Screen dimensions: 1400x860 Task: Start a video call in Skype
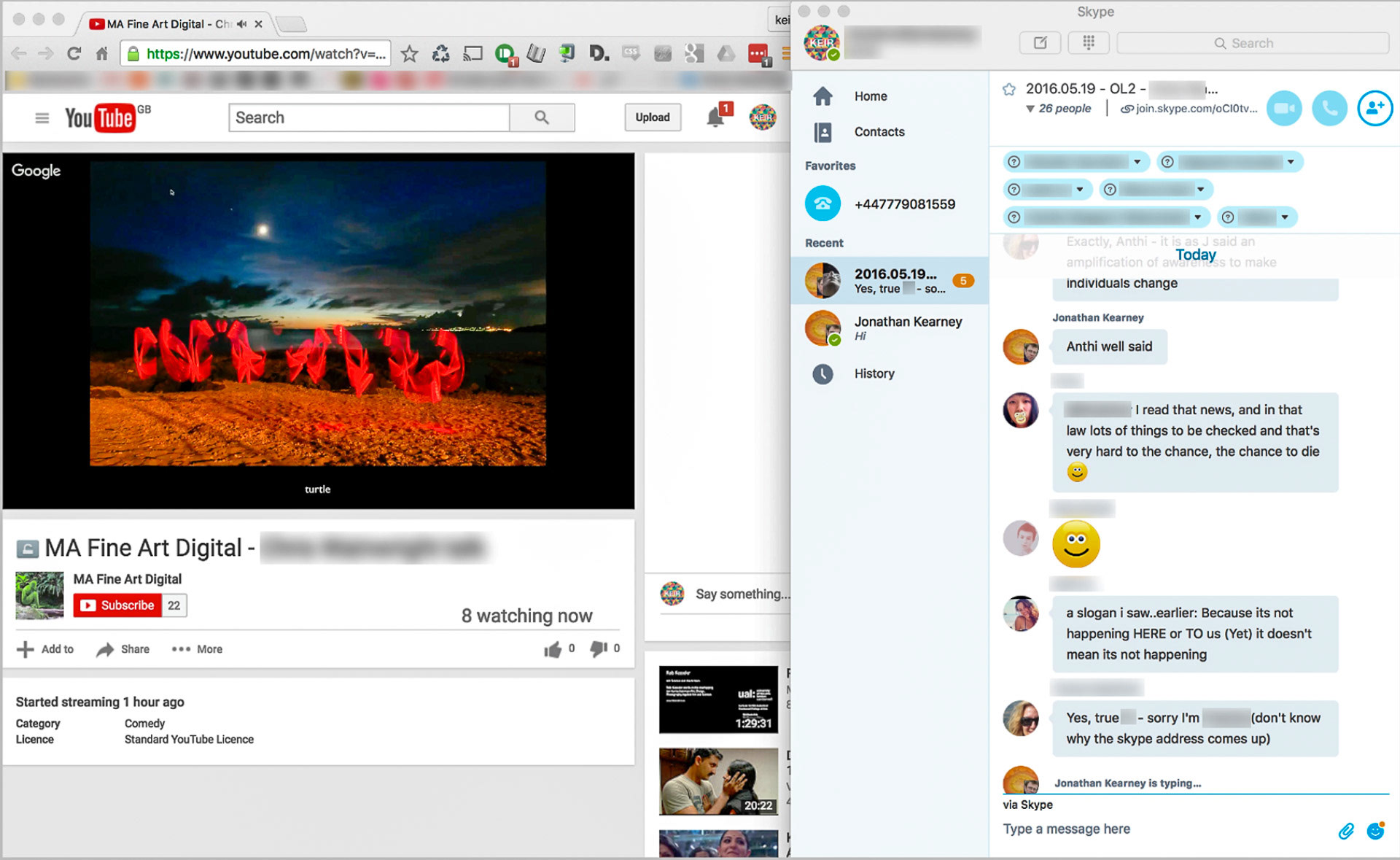tap(1284, 109)
